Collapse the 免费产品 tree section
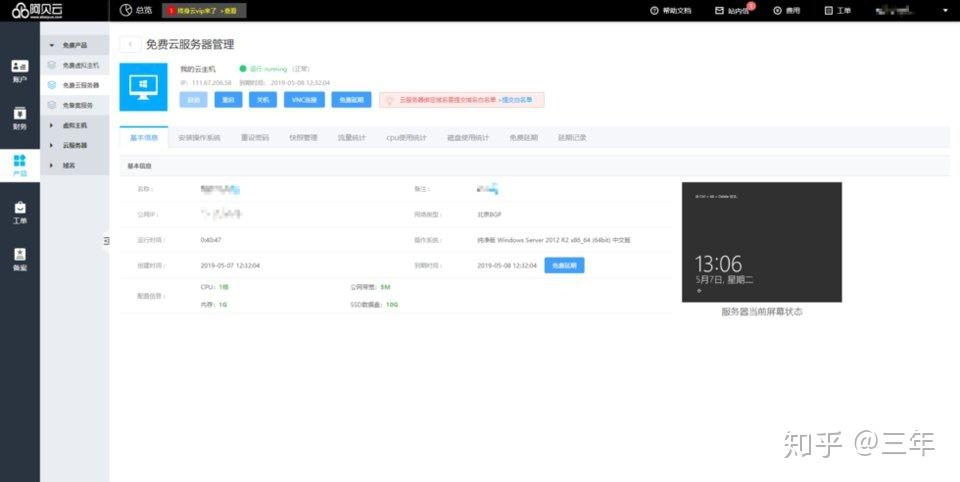This screenshot has width=960, height=482. [x=52, y=46]
